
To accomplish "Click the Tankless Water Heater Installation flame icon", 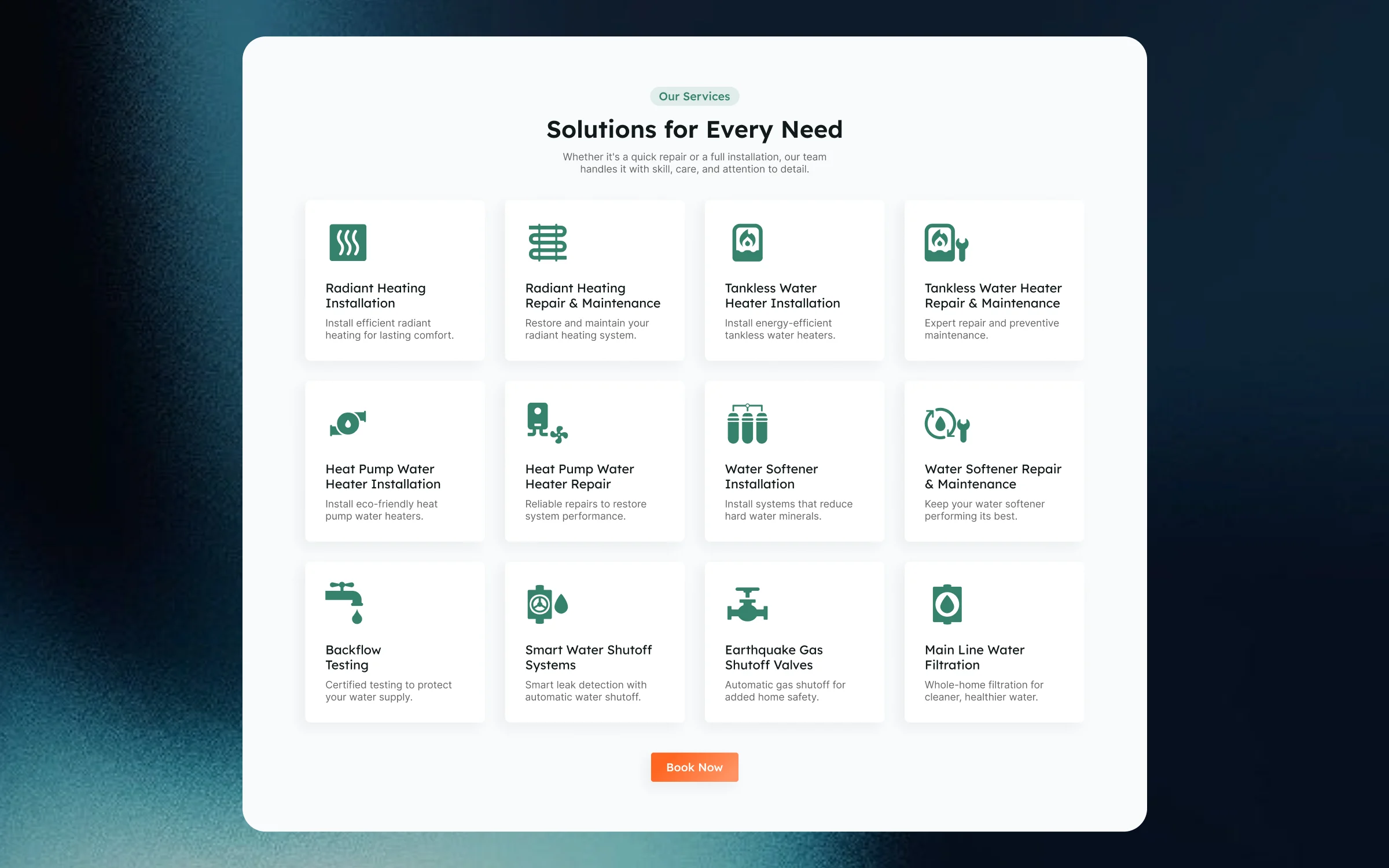I will coord(747,242).
